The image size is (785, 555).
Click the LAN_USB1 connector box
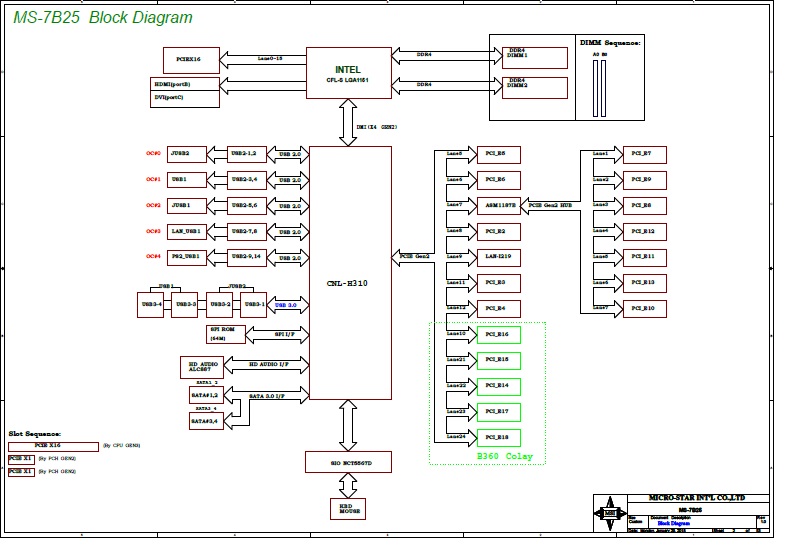186,231
